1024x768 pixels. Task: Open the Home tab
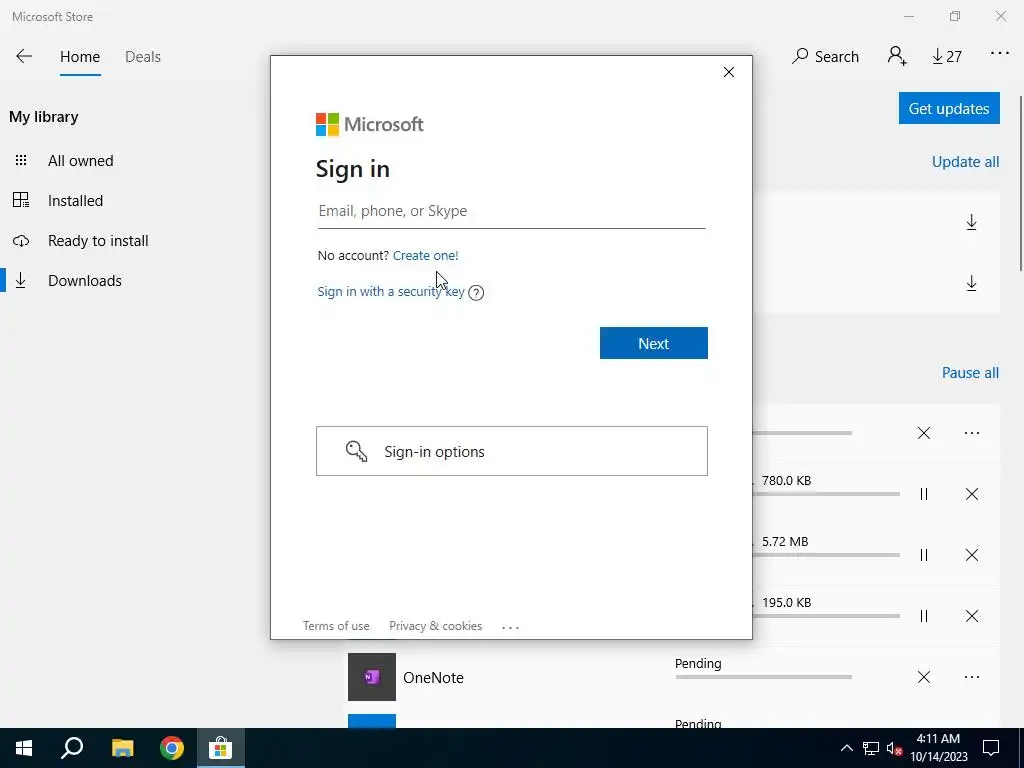pyautogui.click(x=80, y=57)
